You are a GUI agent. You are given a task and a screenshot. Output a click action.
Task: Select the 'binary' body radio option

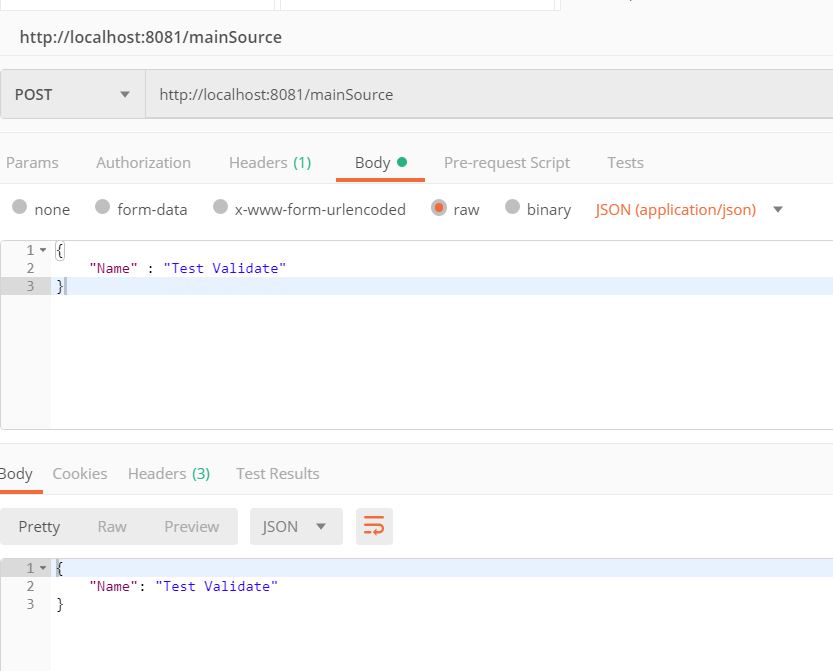(x=513, y=208)
